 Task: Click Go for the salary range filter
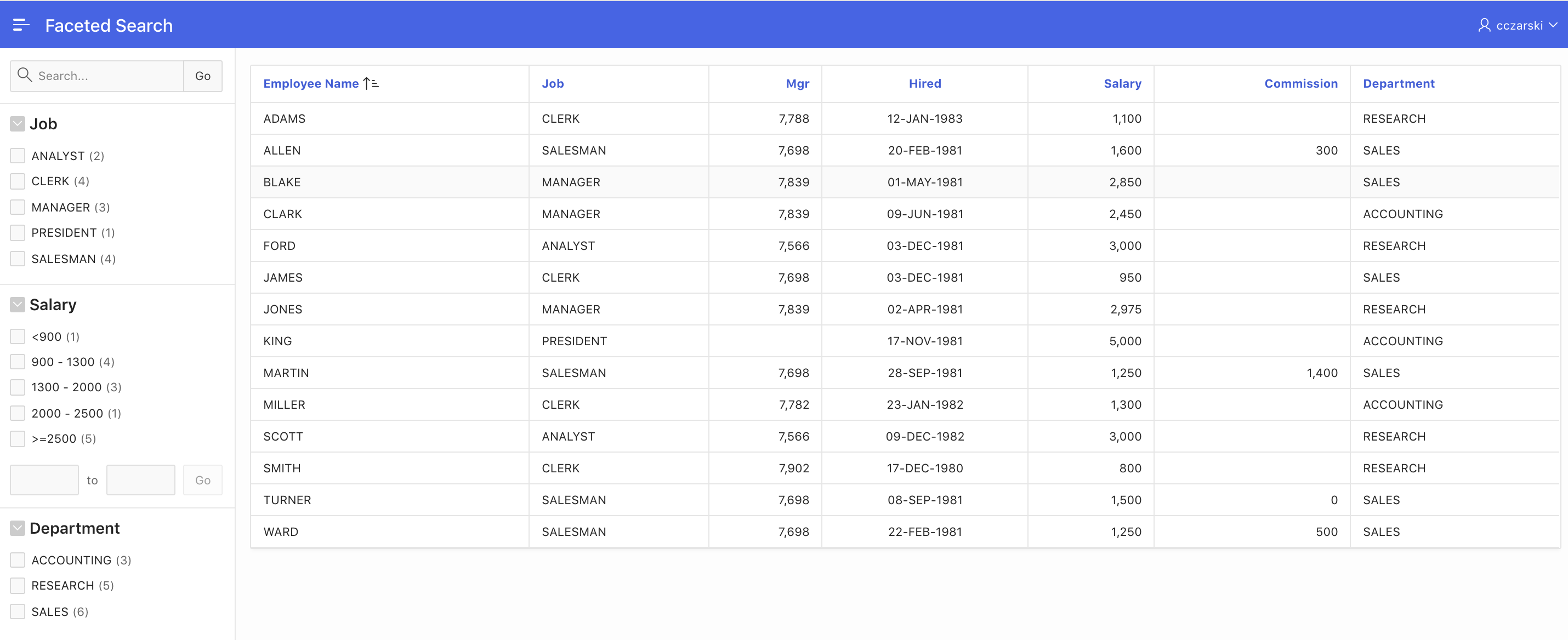(202, 479)
